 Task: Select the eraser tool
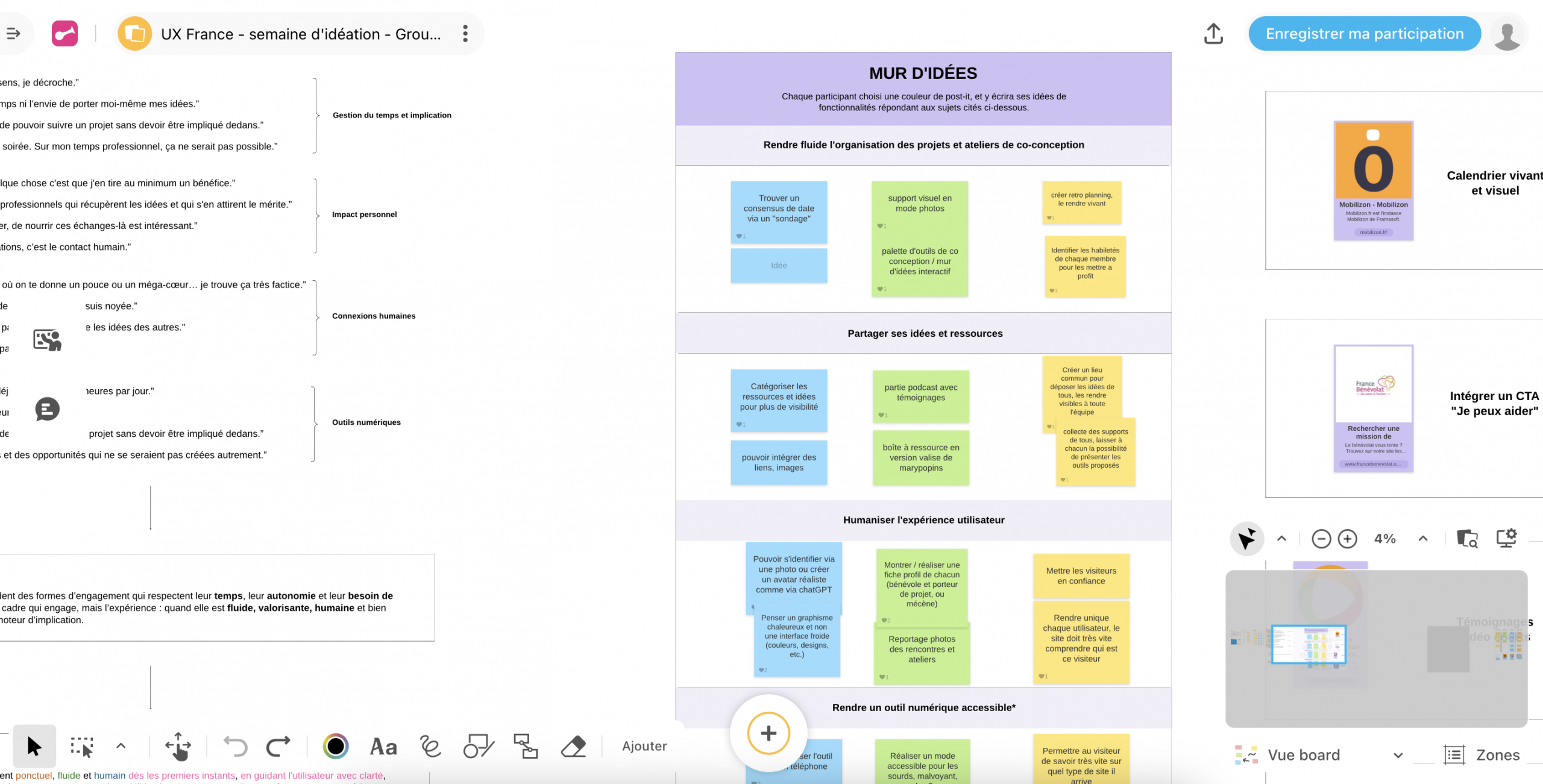coord(573,746)
